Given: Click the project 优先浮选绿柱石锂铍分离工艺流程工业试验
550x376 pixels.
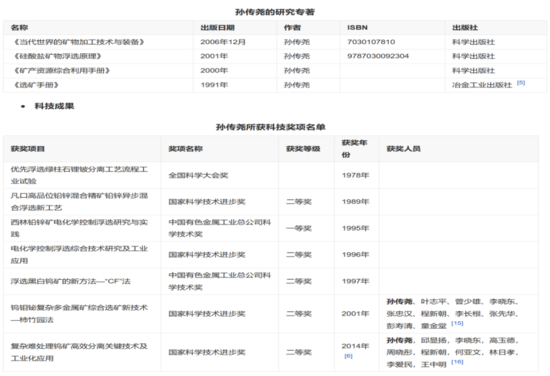Looking at the screenshot, I should coord(79,175).
